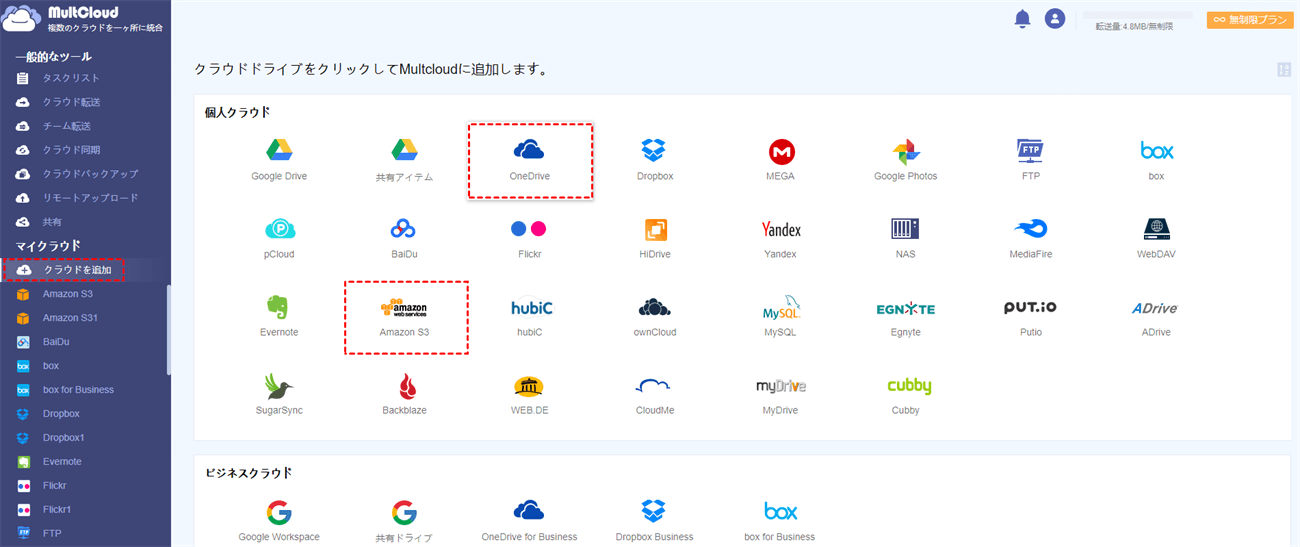Add Google Workspace business cloud
The image size is (1300, 547).
tap(279, 522)
